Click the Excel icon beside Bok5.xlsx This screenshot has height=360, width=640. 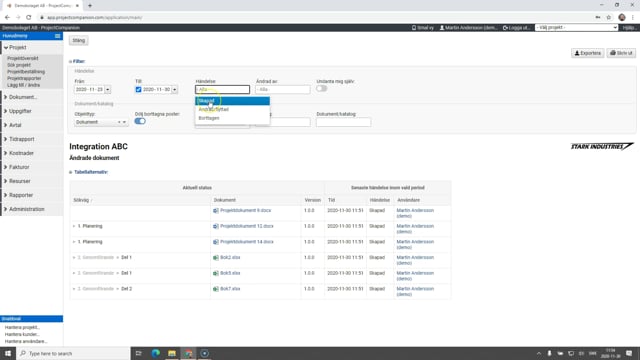click(x=216, y=273)
